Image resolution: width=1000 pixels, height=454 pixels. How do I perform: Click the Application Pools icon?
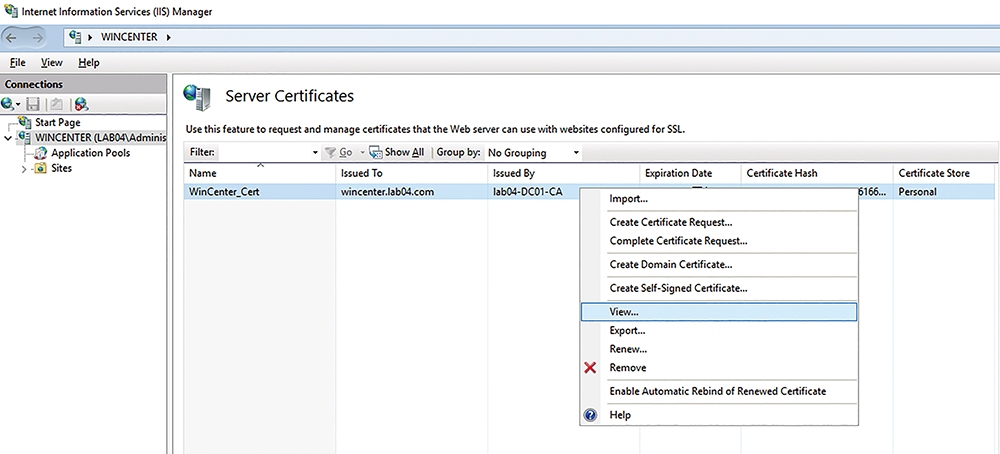click(40, 153)
